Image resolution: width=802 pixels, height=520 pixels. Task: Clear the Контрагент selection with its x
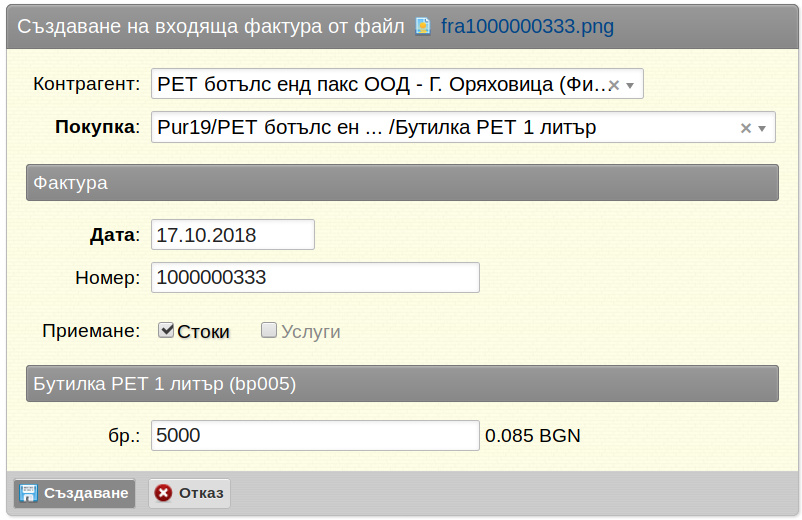point(614,85)
